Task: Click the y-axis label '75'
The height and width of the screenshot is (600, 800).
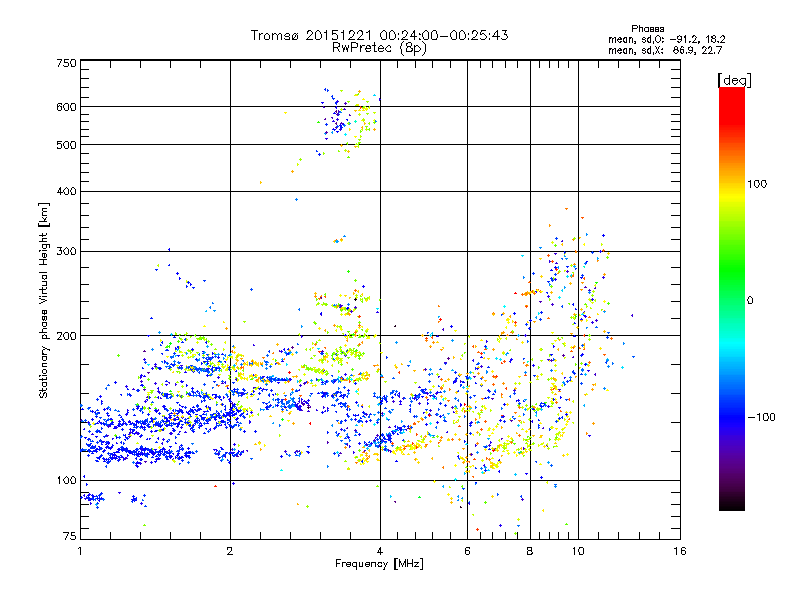Action: click(70, 536)
